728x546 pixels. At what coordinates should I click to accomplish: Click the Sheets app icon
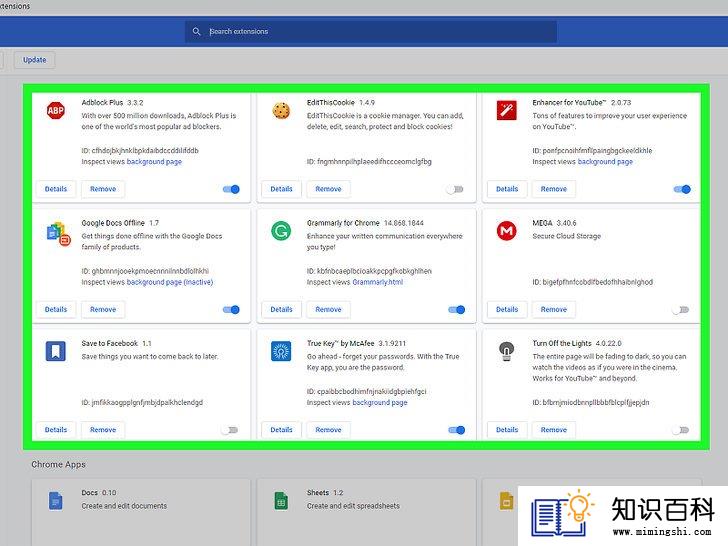click(x=281, y=501)
